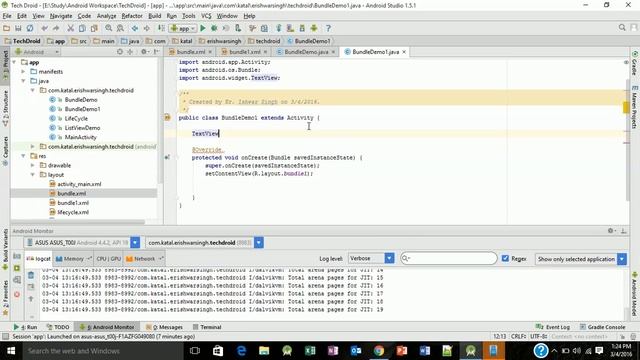Open the app run configuration dropdown
This screenshot has height=360, width=640.
click(x=183, y=28)
